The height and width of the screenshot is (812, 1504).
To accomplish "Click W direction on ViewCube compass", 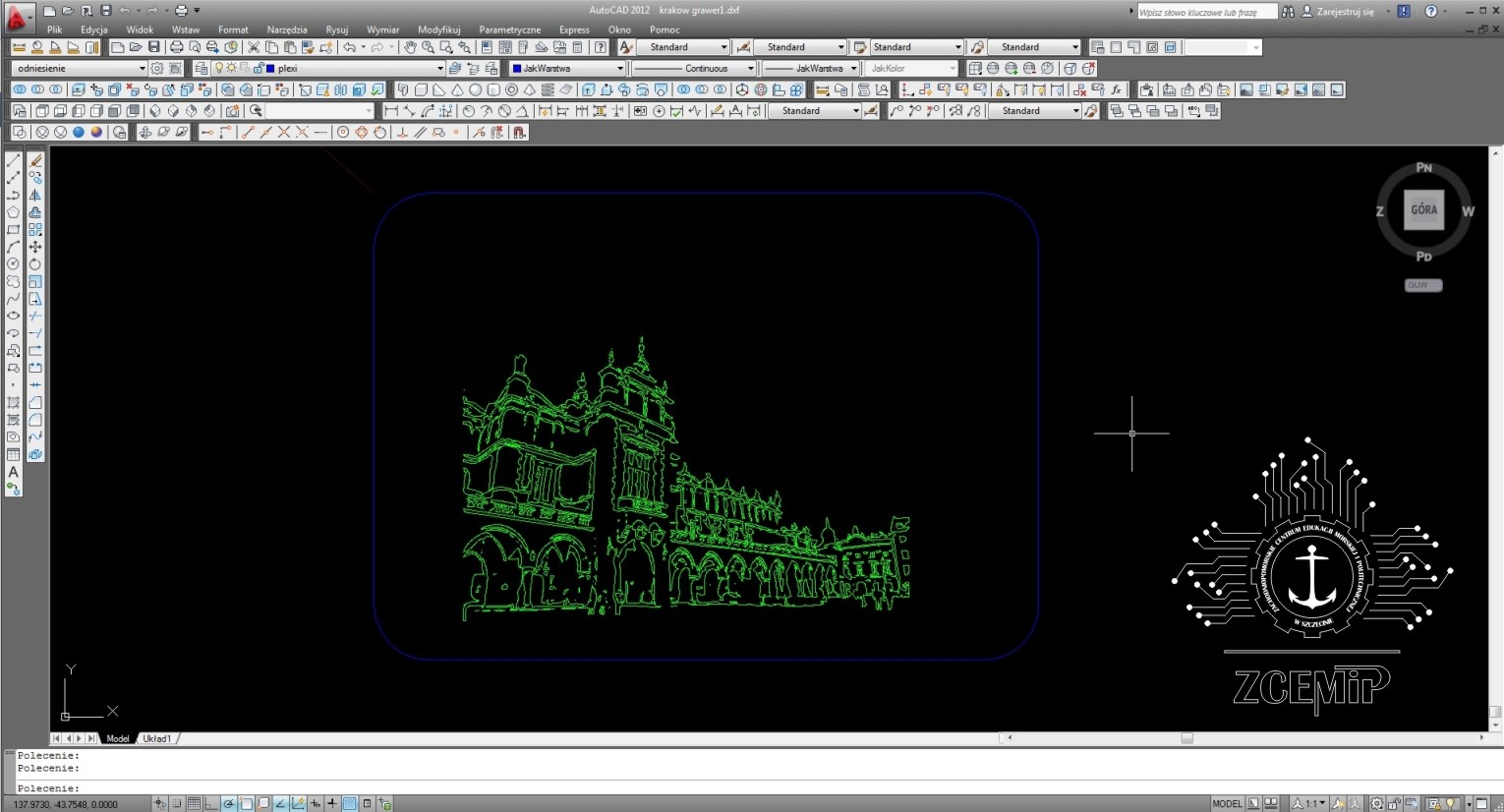I will (1468, 211).
